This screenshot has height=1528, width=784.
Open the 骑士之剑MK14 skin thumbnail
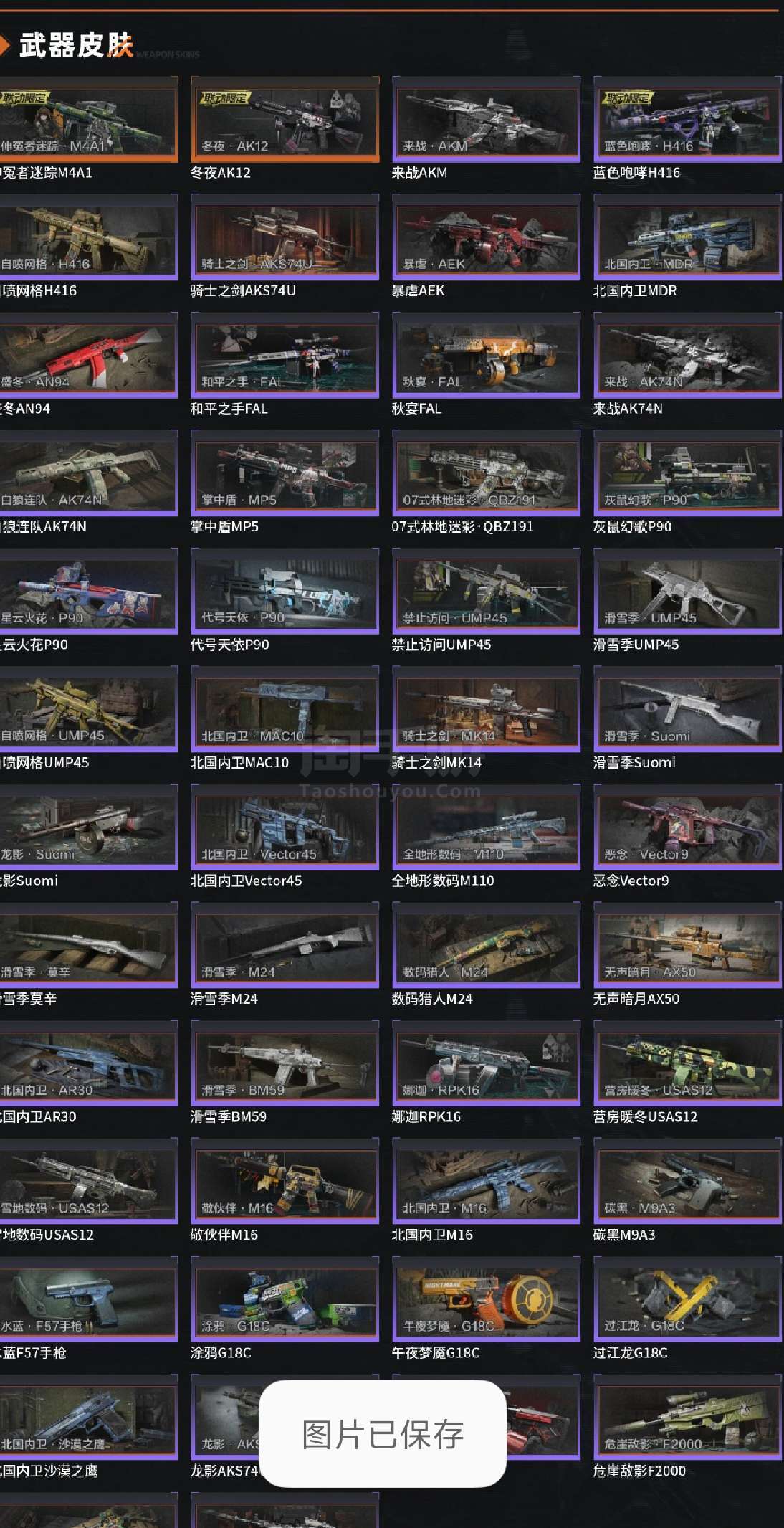(x=486, y=709)
